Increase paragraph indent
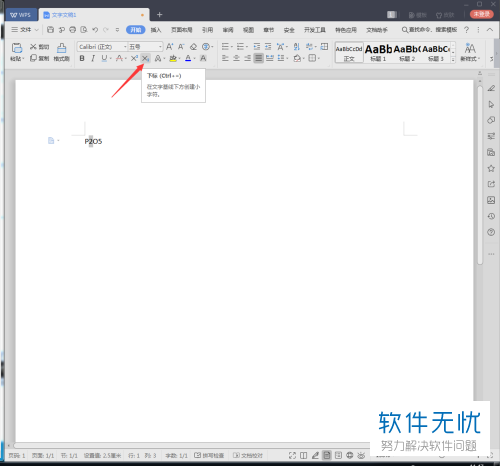This screenshot has width=500, height=466. pos(268,46)
